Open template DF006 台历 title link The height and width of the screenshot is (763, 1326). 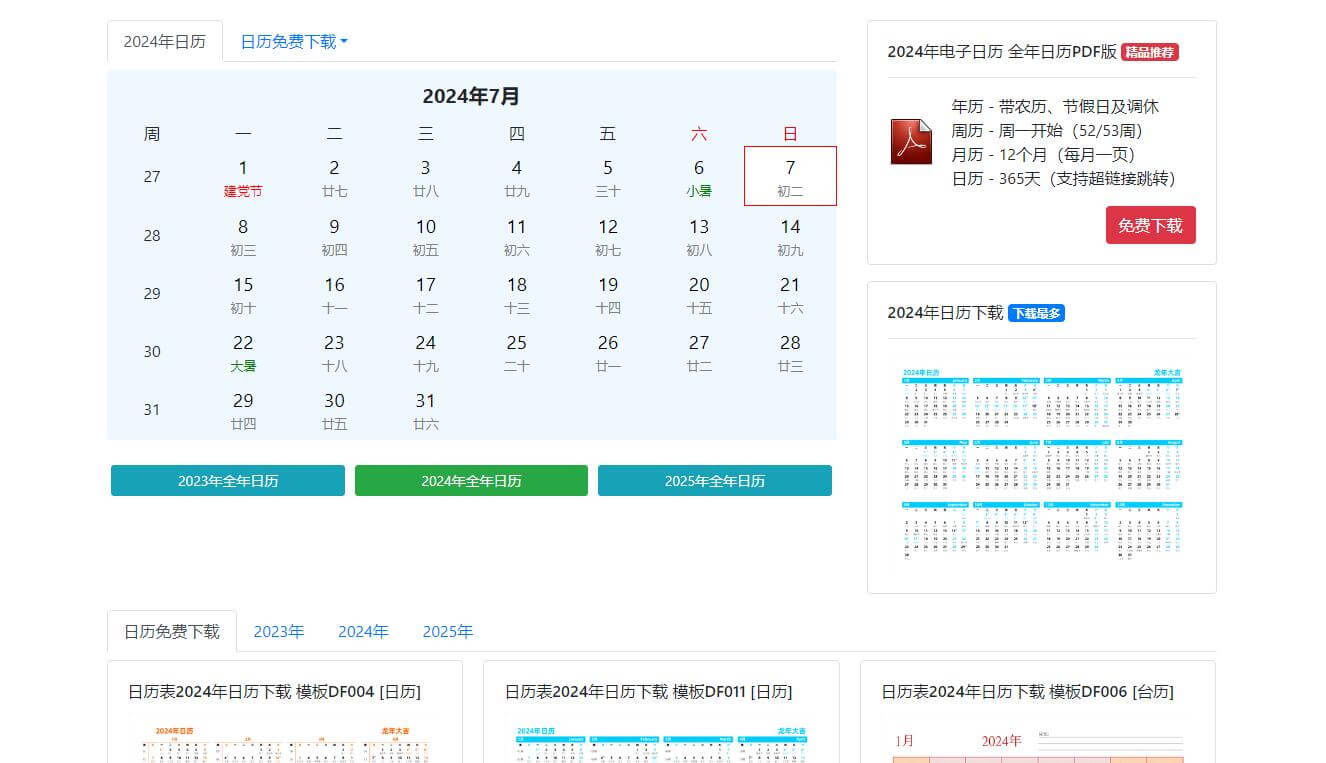[1027, 692]
